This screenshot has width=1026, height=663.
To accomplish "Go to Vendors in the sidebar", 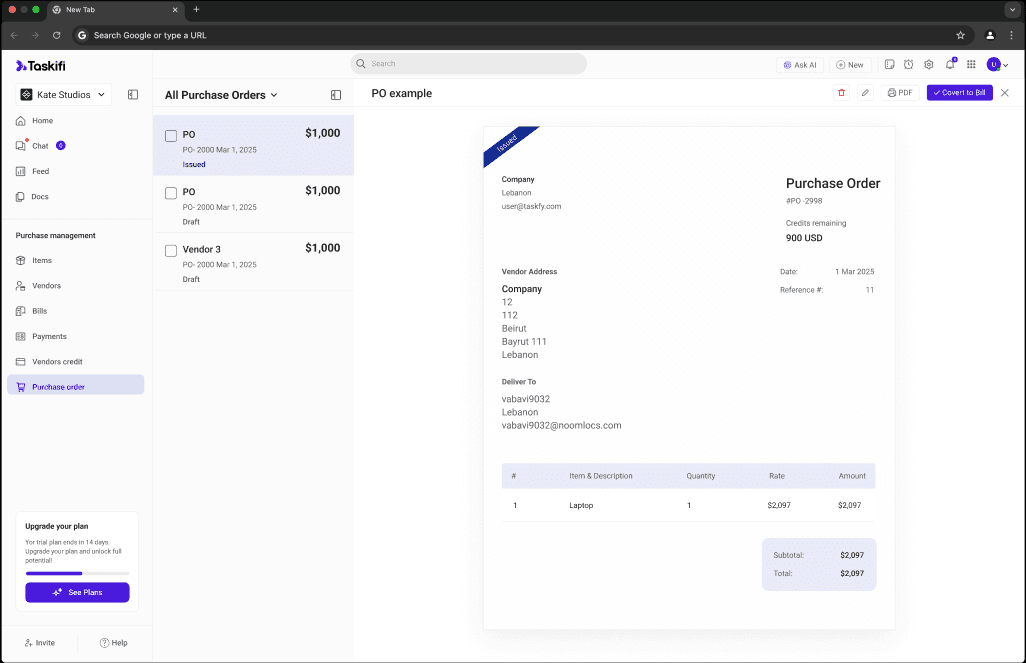I will pos(46,286).
